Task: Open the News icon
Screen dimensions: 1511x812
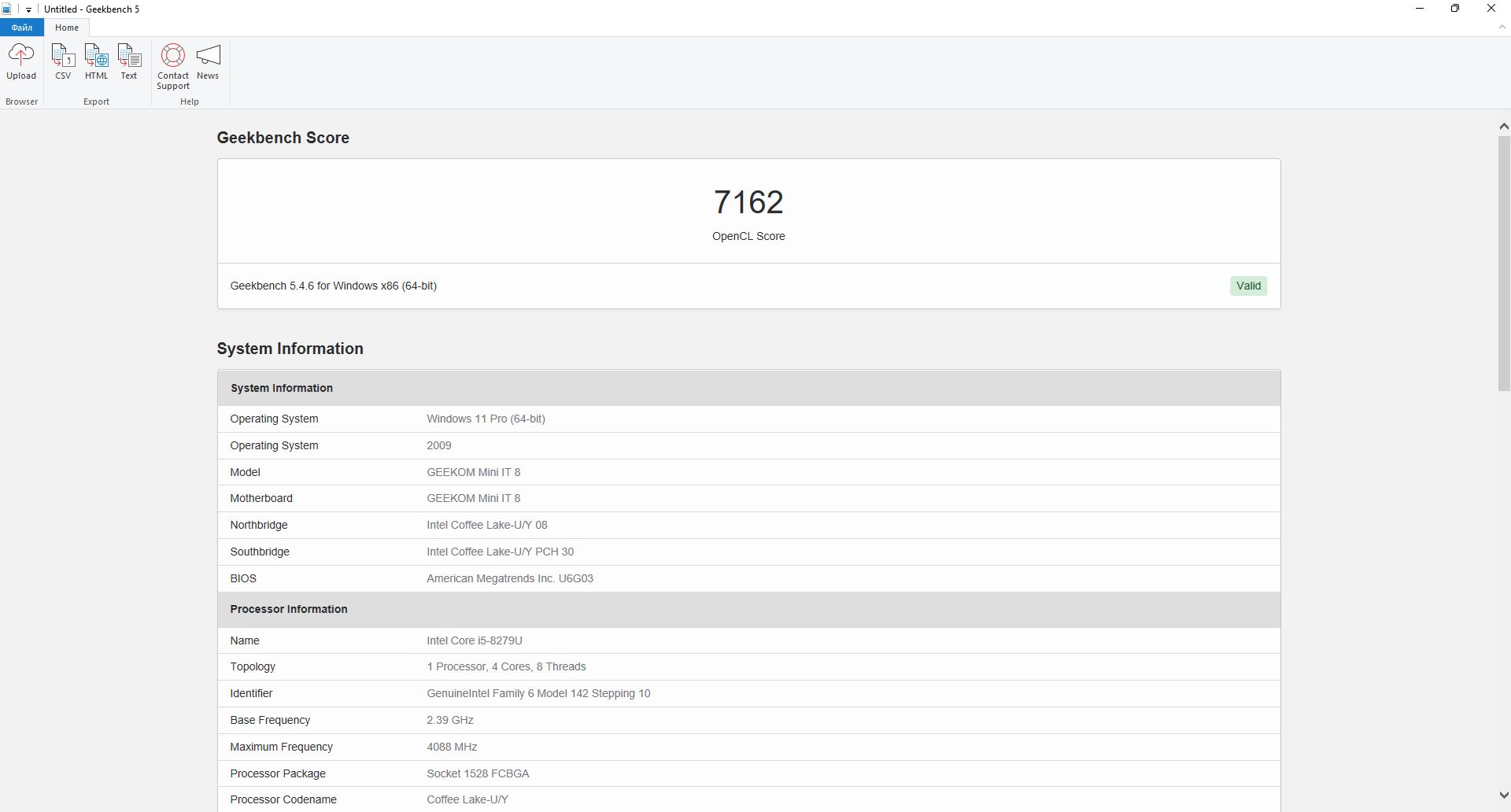Action: click(208, 61)
